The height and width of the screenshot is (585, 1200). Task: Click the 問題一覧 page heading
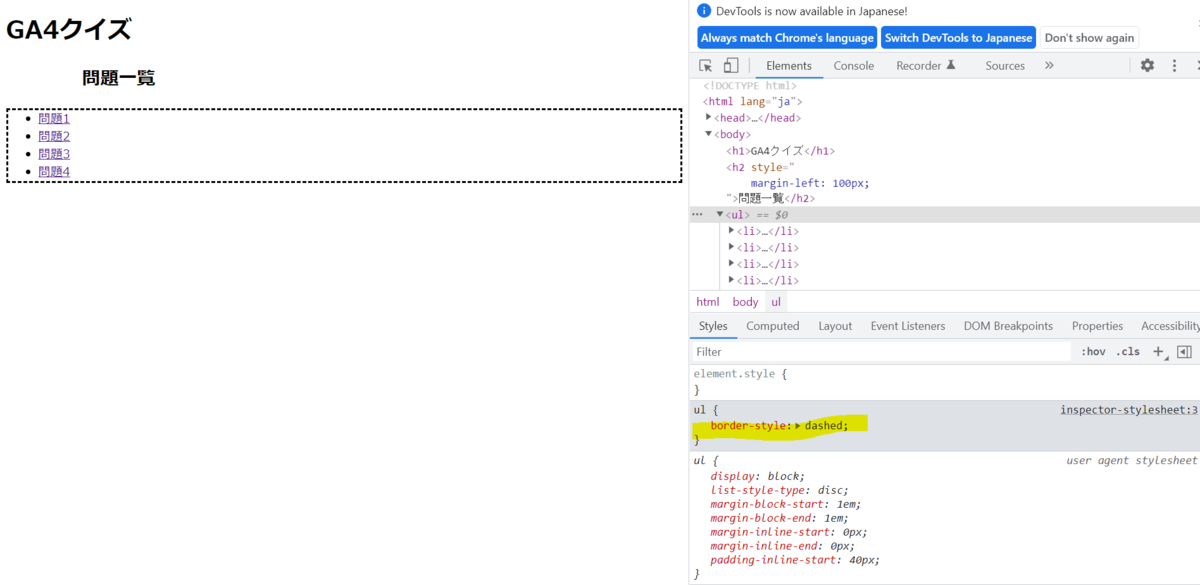119,78
